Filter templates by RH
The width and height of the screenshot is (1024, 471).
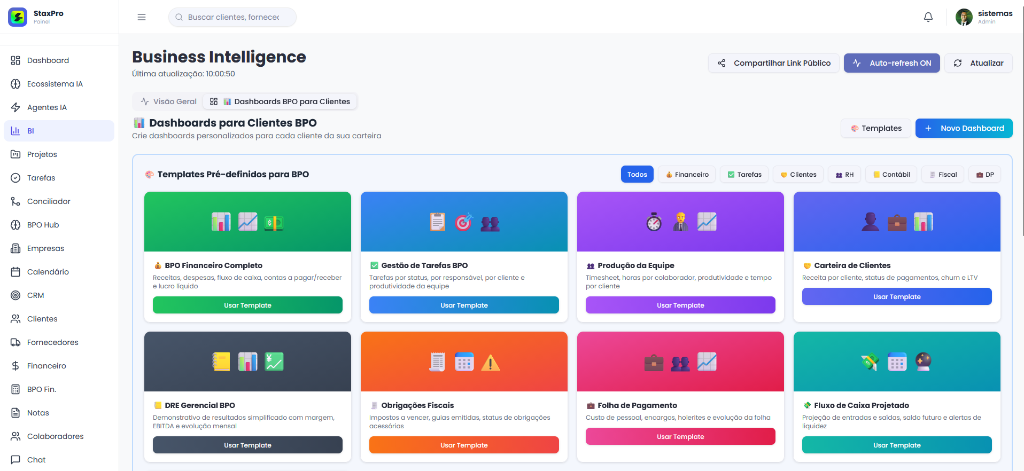coord(844,174)
